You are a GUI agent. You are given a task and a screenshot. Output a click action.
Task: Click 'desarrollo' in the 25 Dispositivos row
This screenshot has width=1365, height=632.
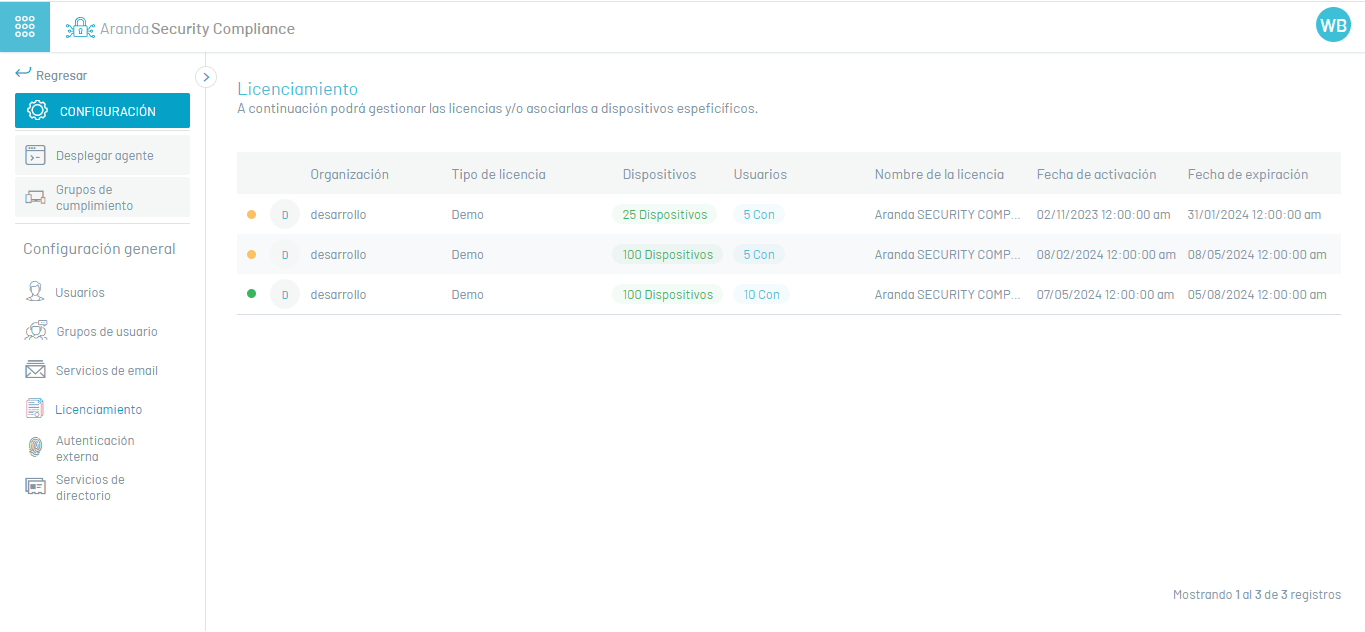[x=338, y=214]
